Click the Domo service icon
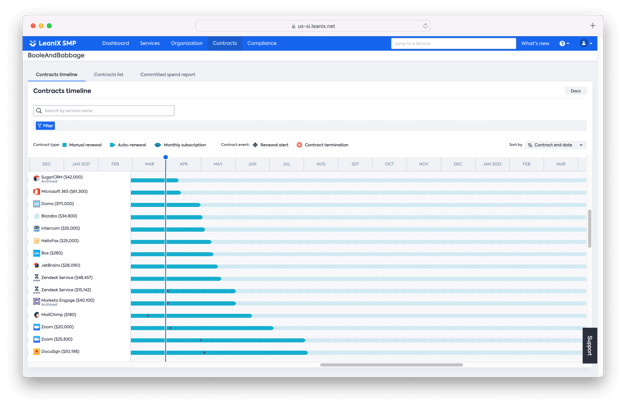This screenshot has width=626, height=407. pos(36,204)
